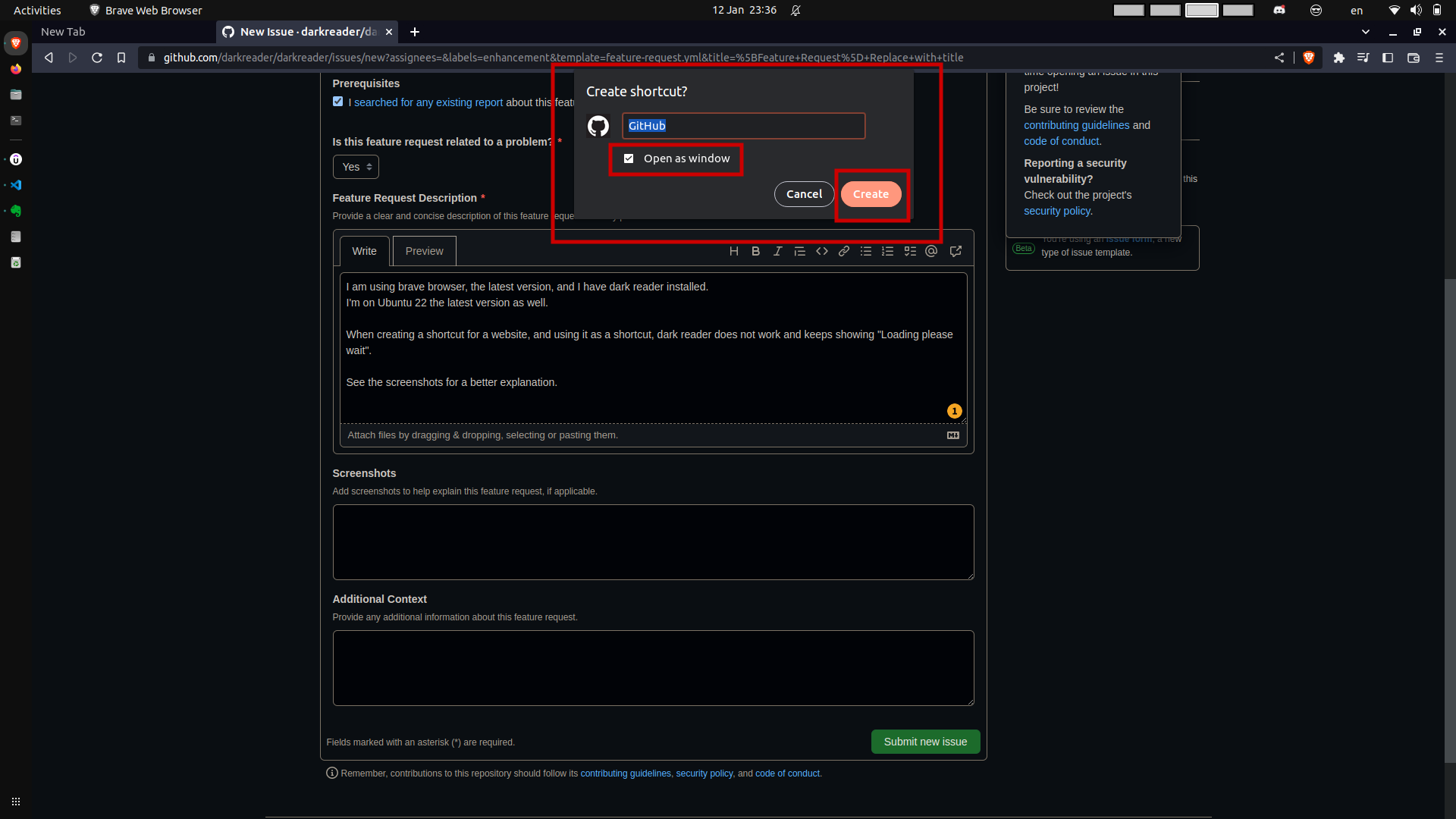Open the Brave main menu
The image size is (1456, 819).
(x=1439, y=58)
